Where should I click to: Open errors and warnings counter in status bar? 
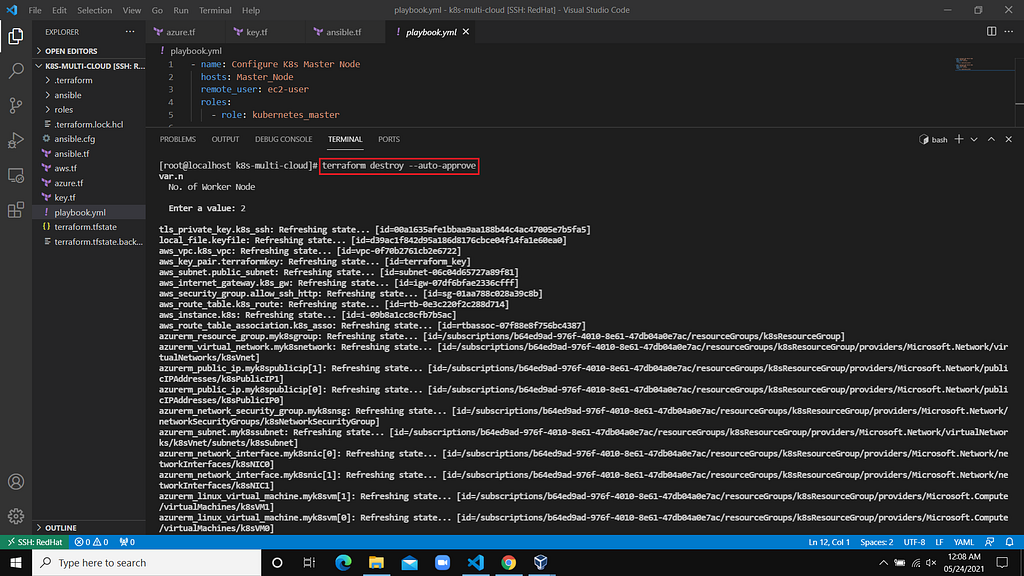pos(91,542)
